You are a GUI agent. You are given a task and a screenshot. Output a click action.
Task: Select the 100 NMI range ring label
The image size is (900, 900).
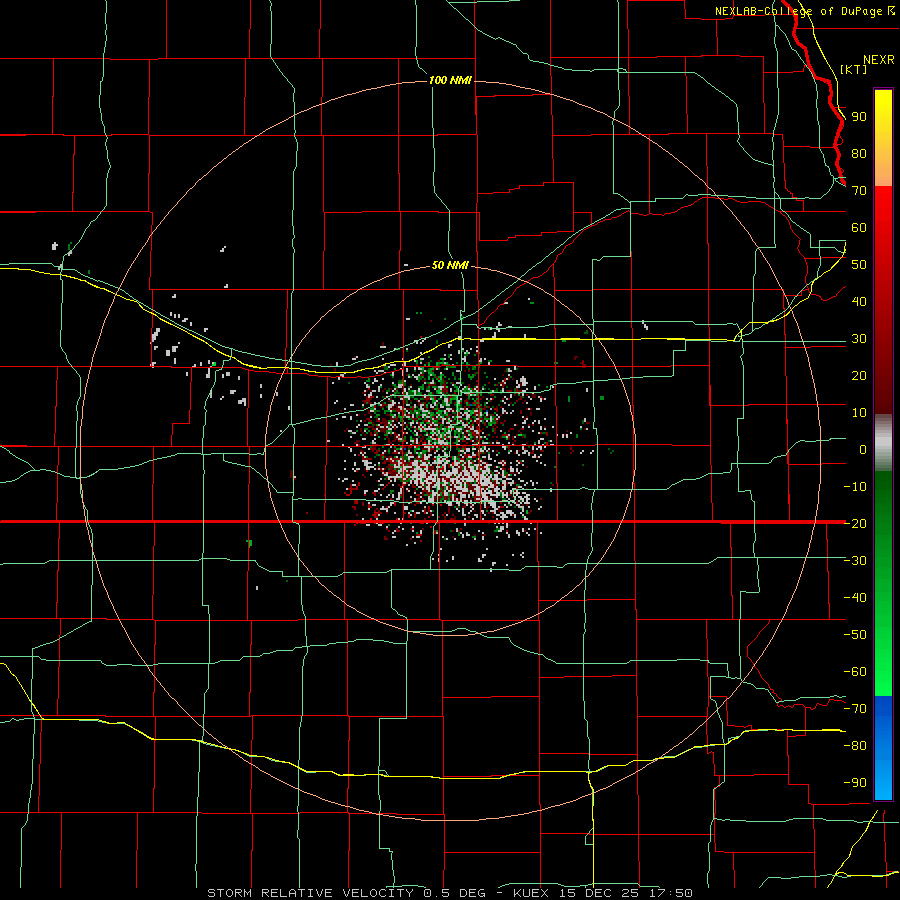tap(450, 80)
